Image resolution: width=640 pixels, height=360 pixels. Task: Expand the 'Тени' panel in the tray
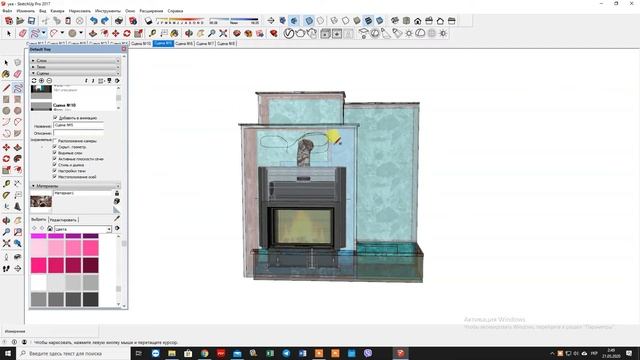click(x=76, y=67)
